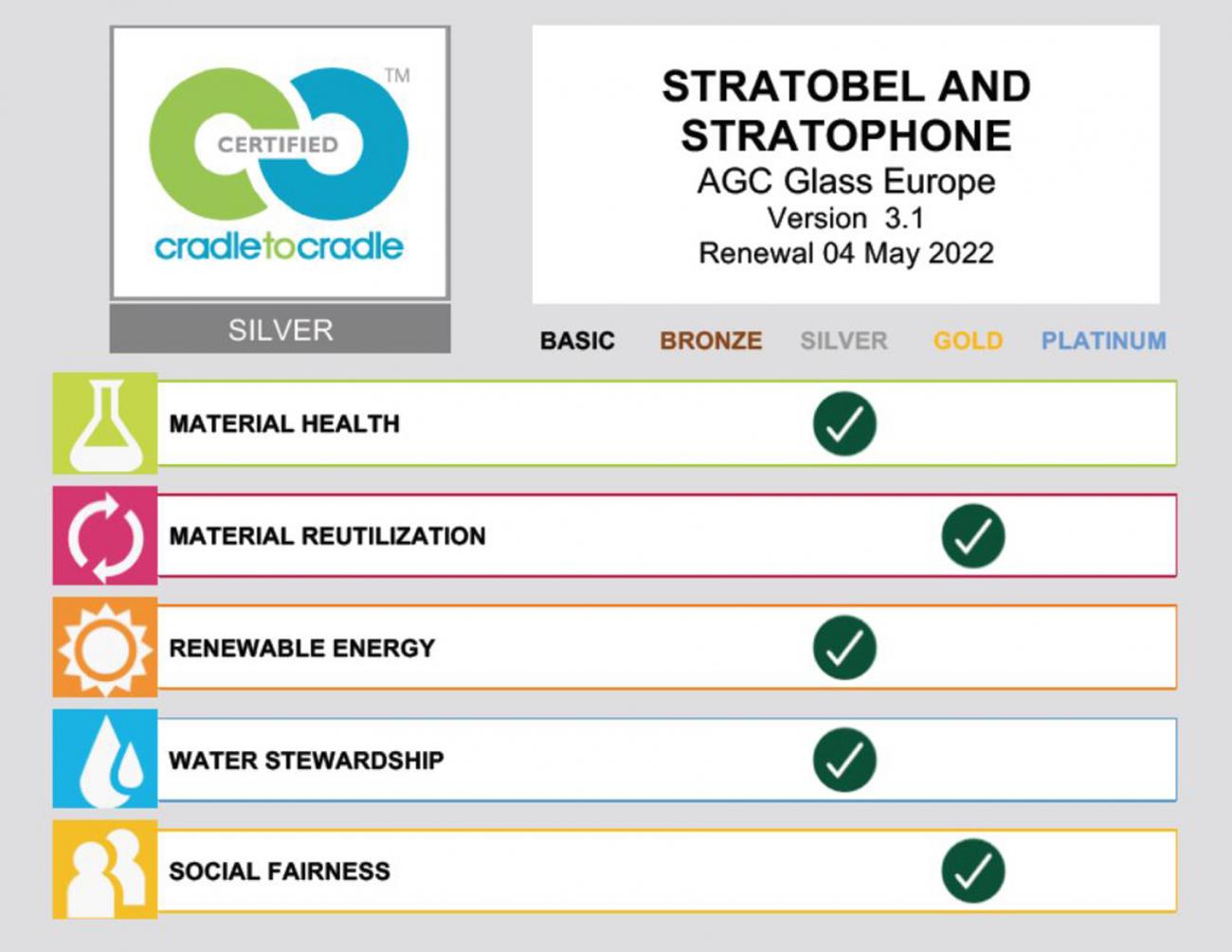Click the Material Health flask icon

click(105, 423)
